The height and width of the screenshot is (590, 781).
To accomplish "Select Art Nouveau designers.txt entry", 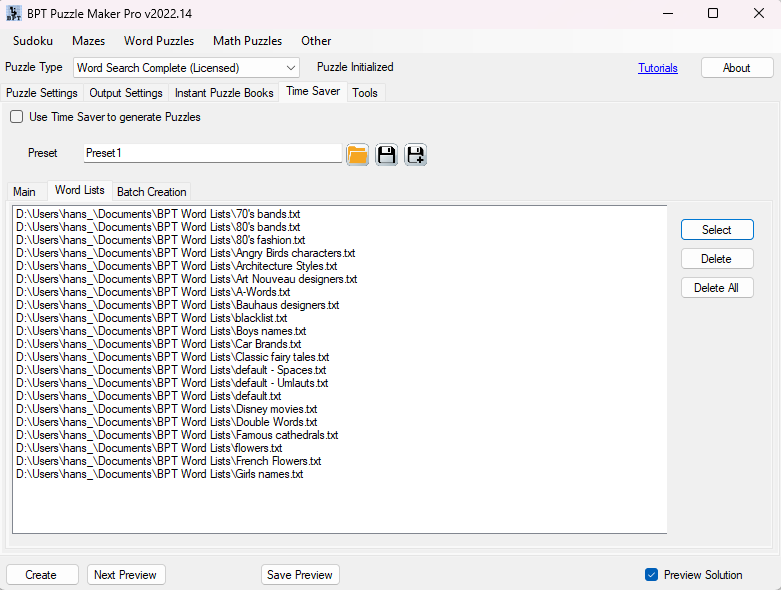I will pos(186,279).
